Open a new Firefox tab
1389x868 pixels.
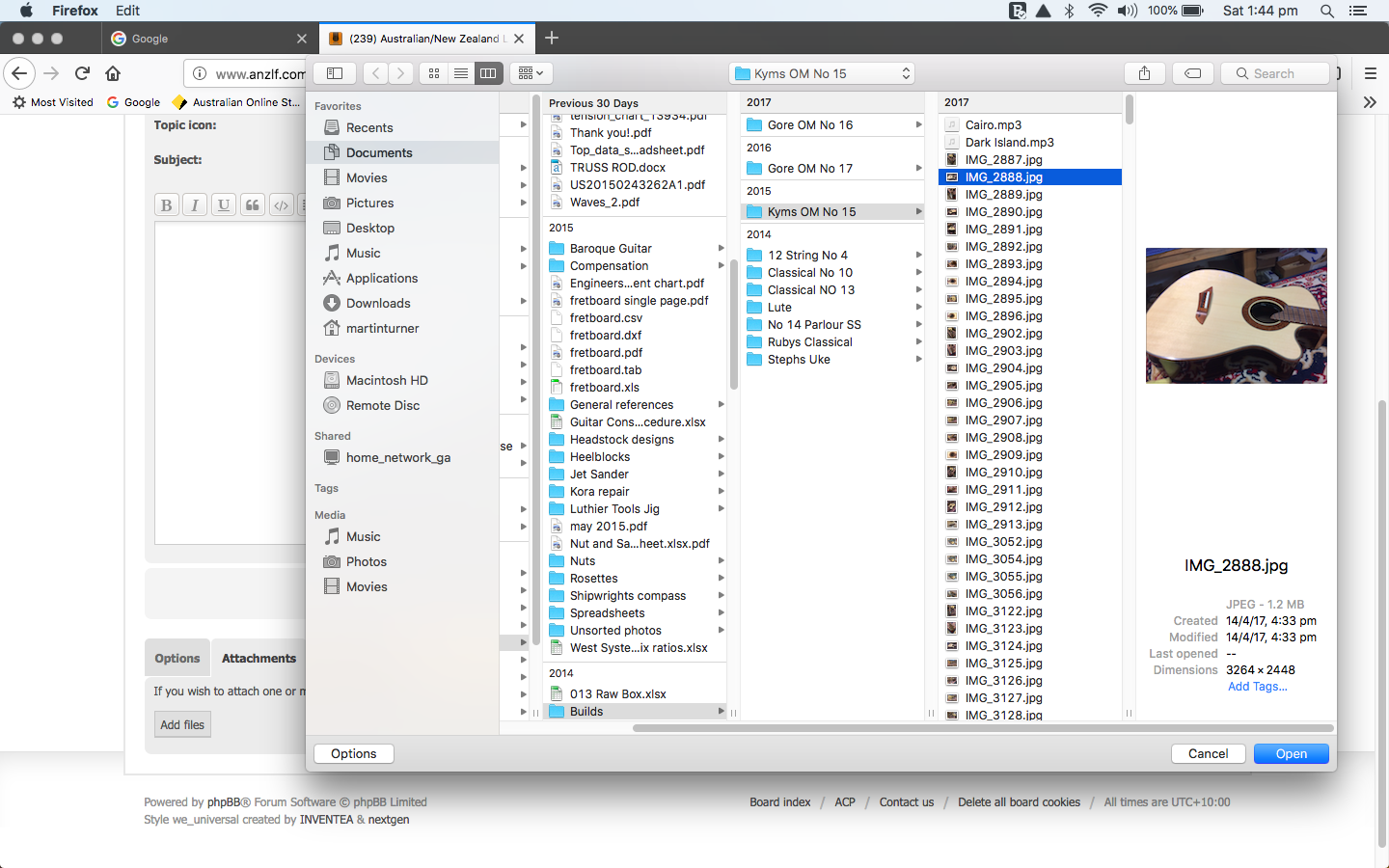552,38
